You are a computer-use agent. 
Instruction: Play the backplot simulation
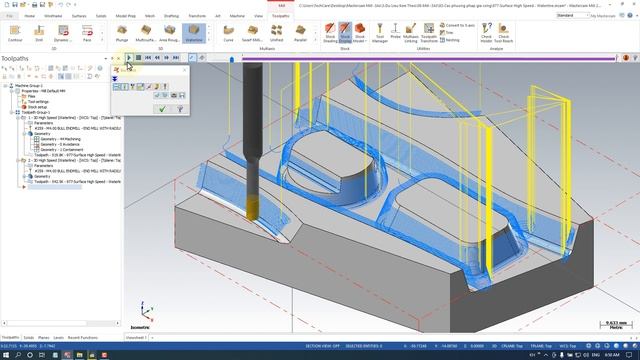click(x=129, y=58)
